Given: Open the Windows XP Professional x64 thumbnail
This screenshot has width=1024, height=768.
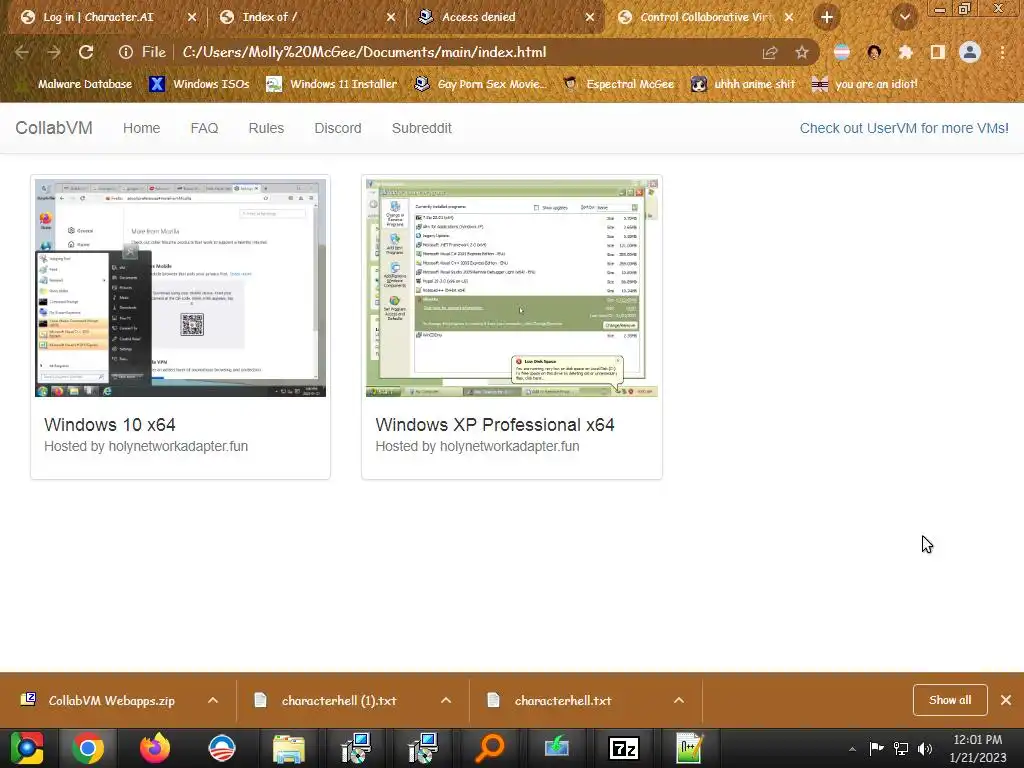Looking at the screenshot, I should tap(512, 288).
